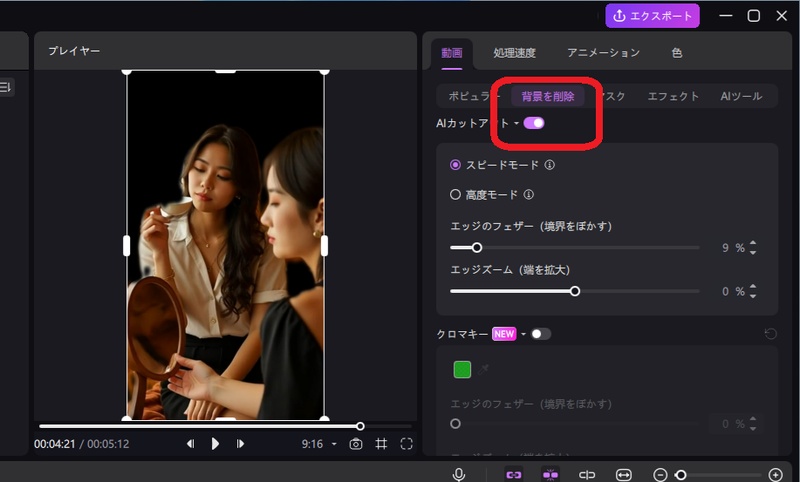Show info for スピードモード
This screenshot has height=482, width=800.
(549, 165)
